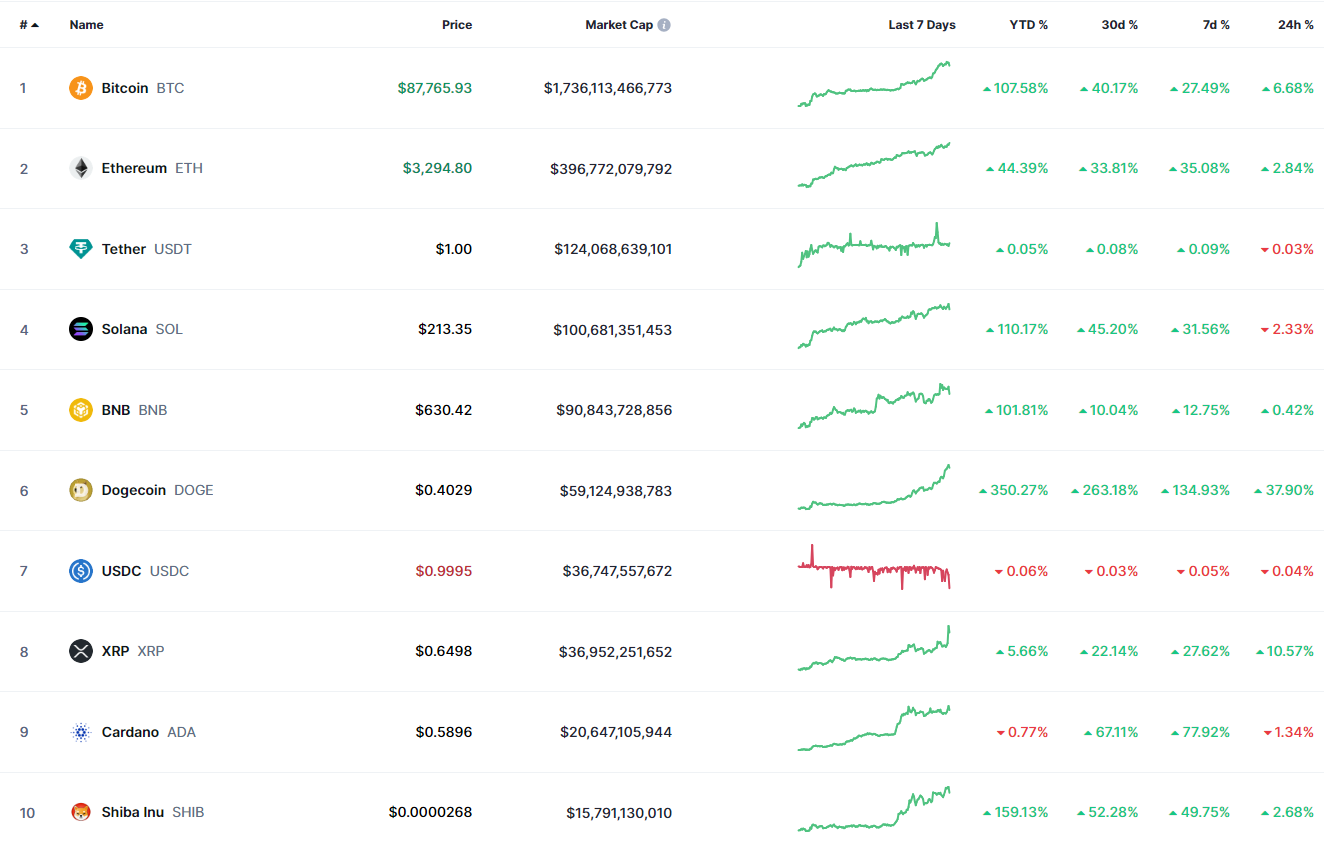Open Tether's 7-day sparkline chart
Viewport: 1338px width, 851px height.
pyautogui.click(x=874, y=245)
